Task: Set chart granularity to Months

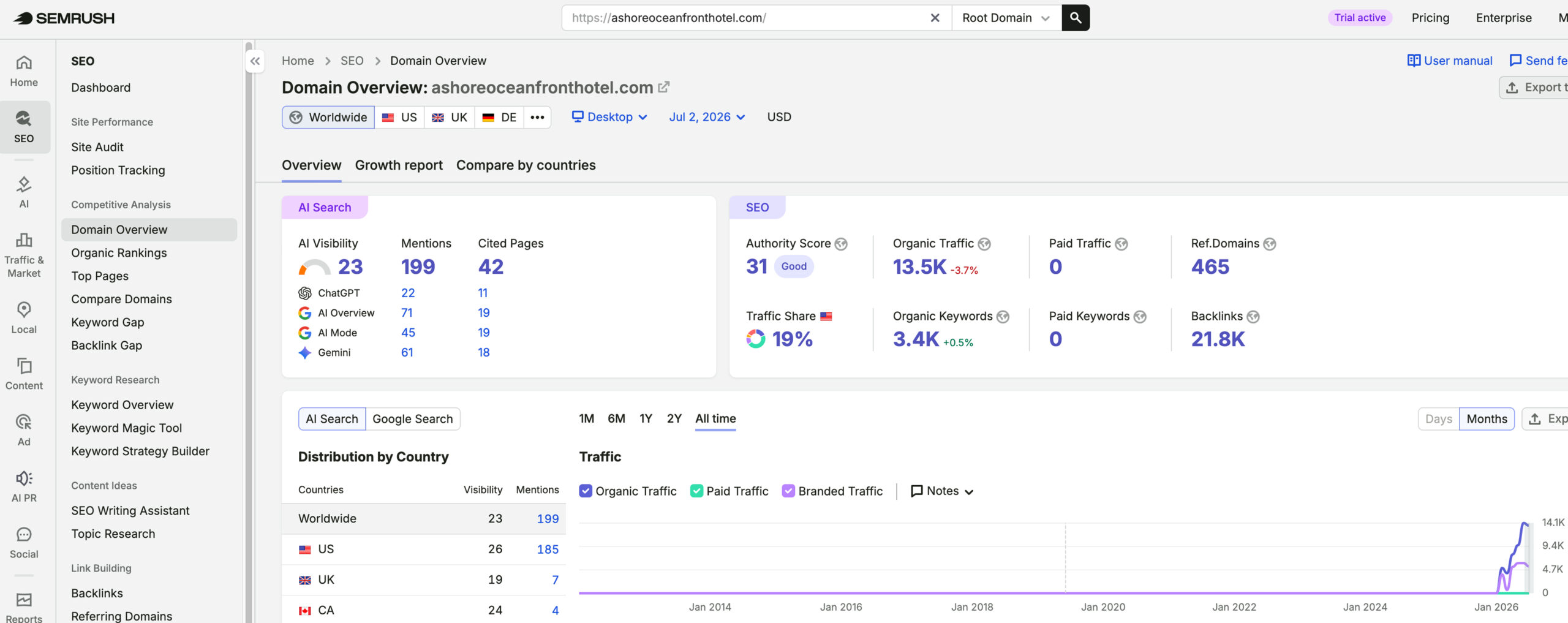Action: point(1487,419)
